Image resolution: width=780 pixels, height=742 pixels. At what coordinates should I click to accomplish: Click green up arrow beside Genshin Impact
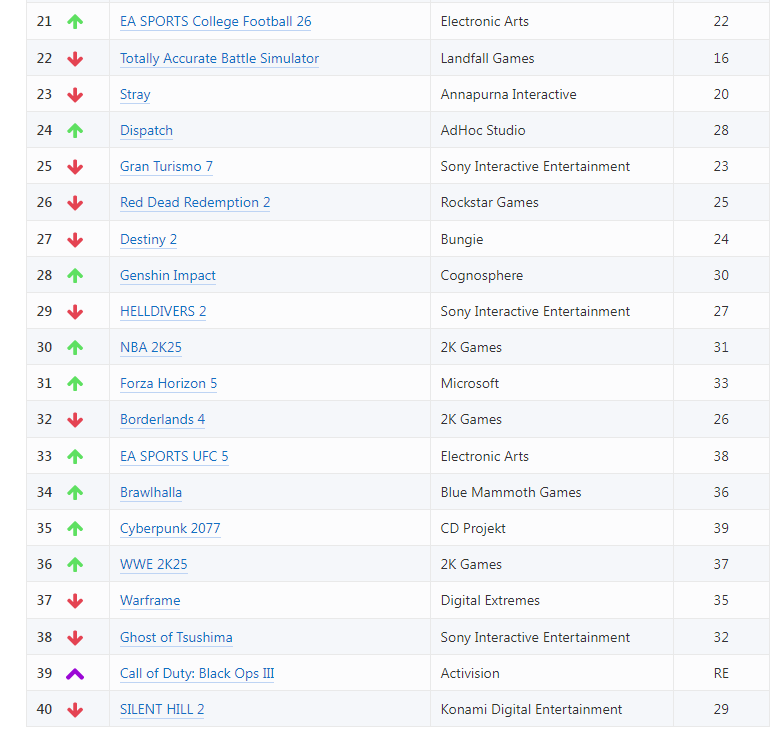75,275
